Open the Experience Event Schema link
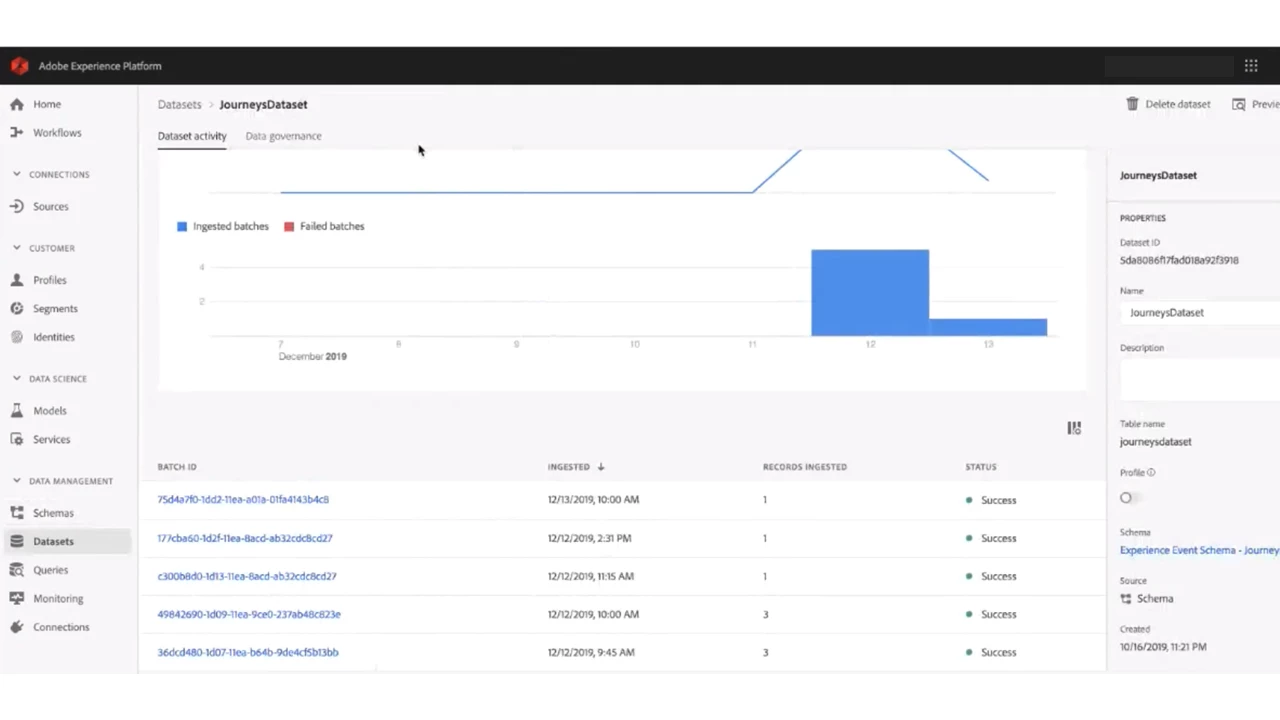Image resolution: width=1280 pixels, height=720 pixels. pos(1199,550)
